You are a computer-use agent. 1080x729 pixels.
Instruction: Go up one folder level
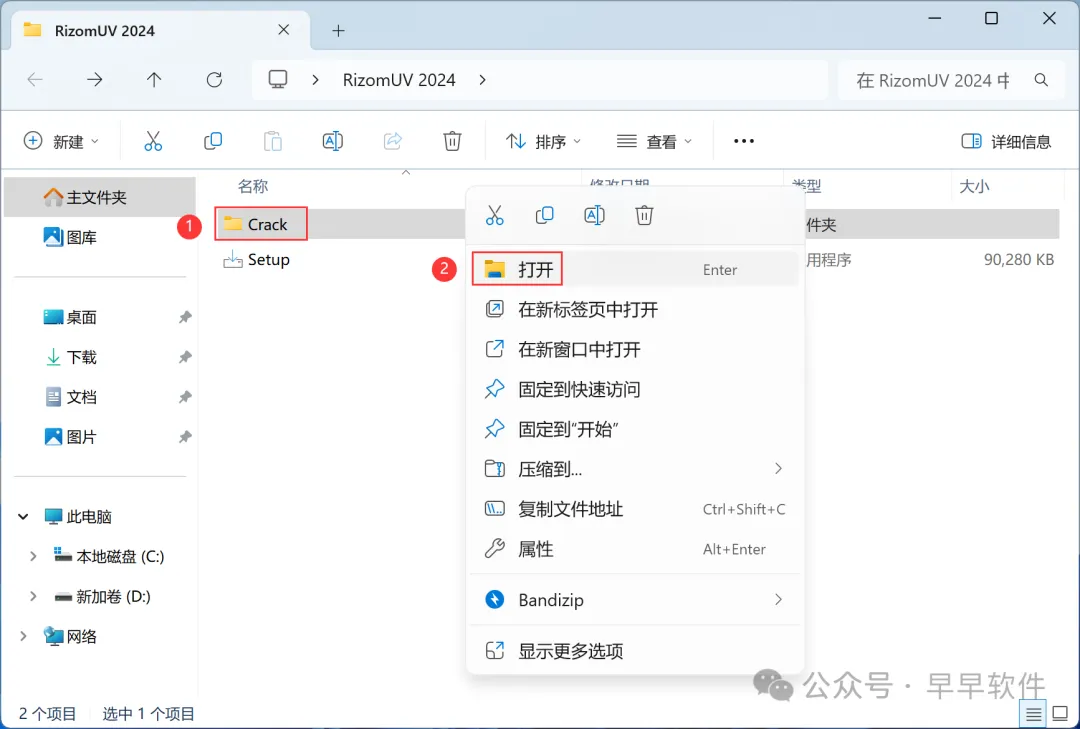(x=154, y=80)
